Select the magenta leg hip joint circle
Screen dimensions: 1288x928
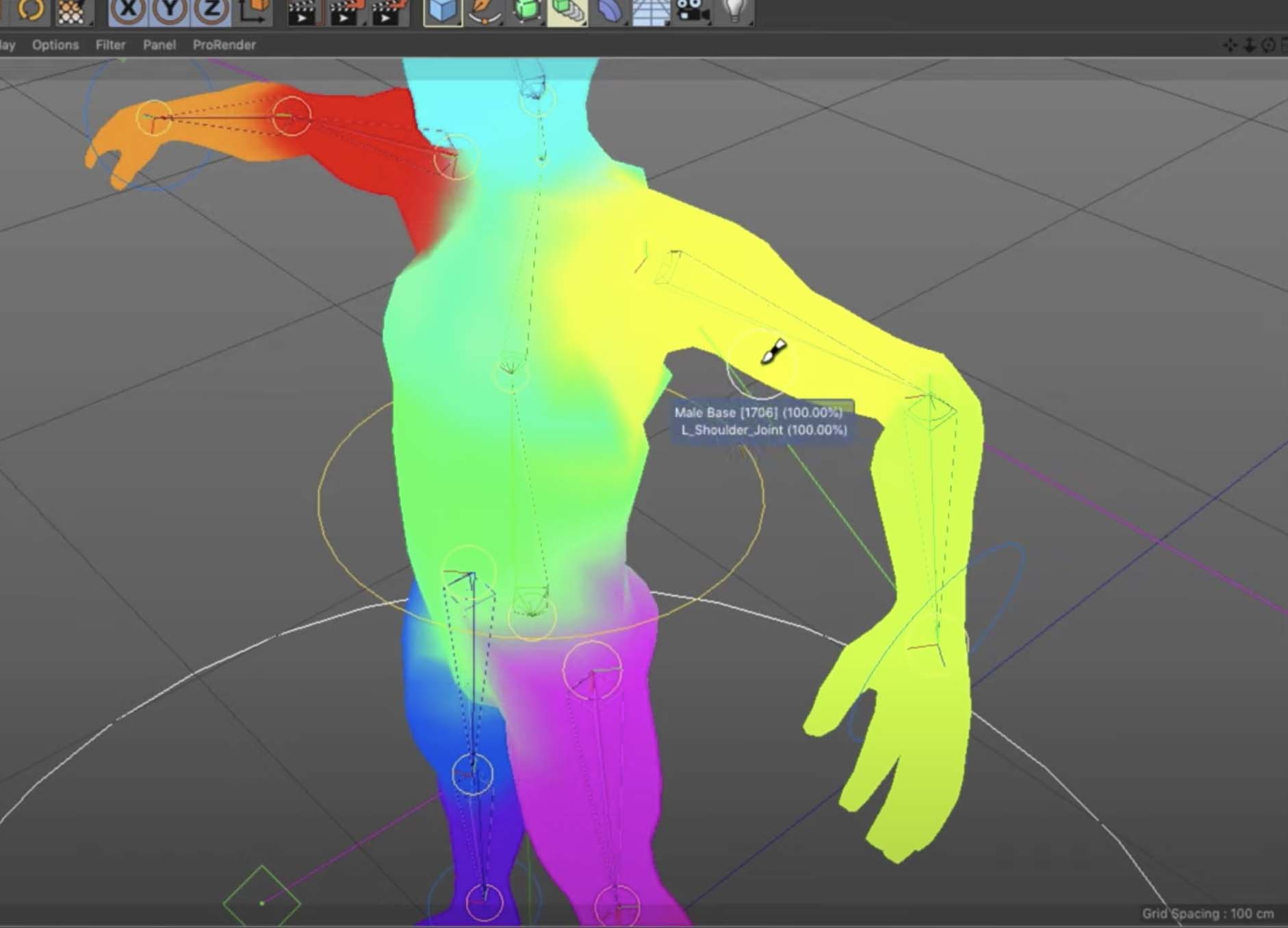pyautogui.click(x=593, y=670)
